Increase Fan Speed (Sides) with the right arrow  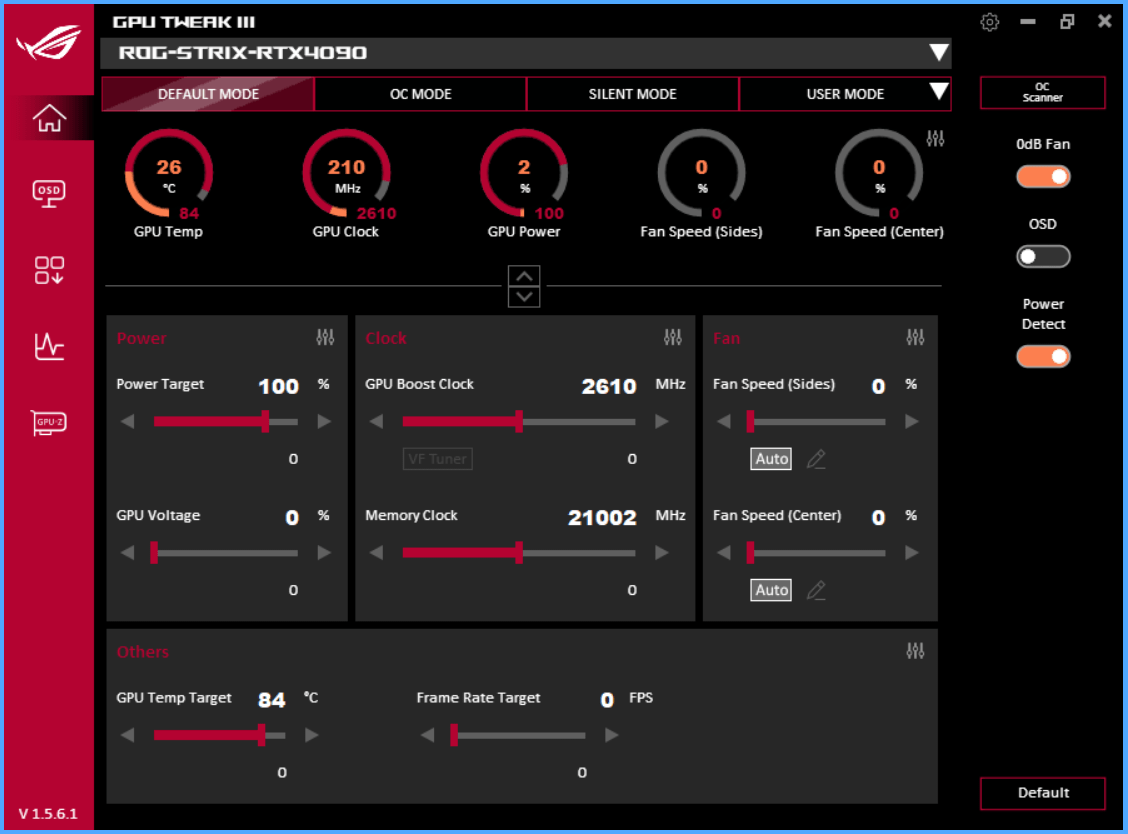pos(911,421)
